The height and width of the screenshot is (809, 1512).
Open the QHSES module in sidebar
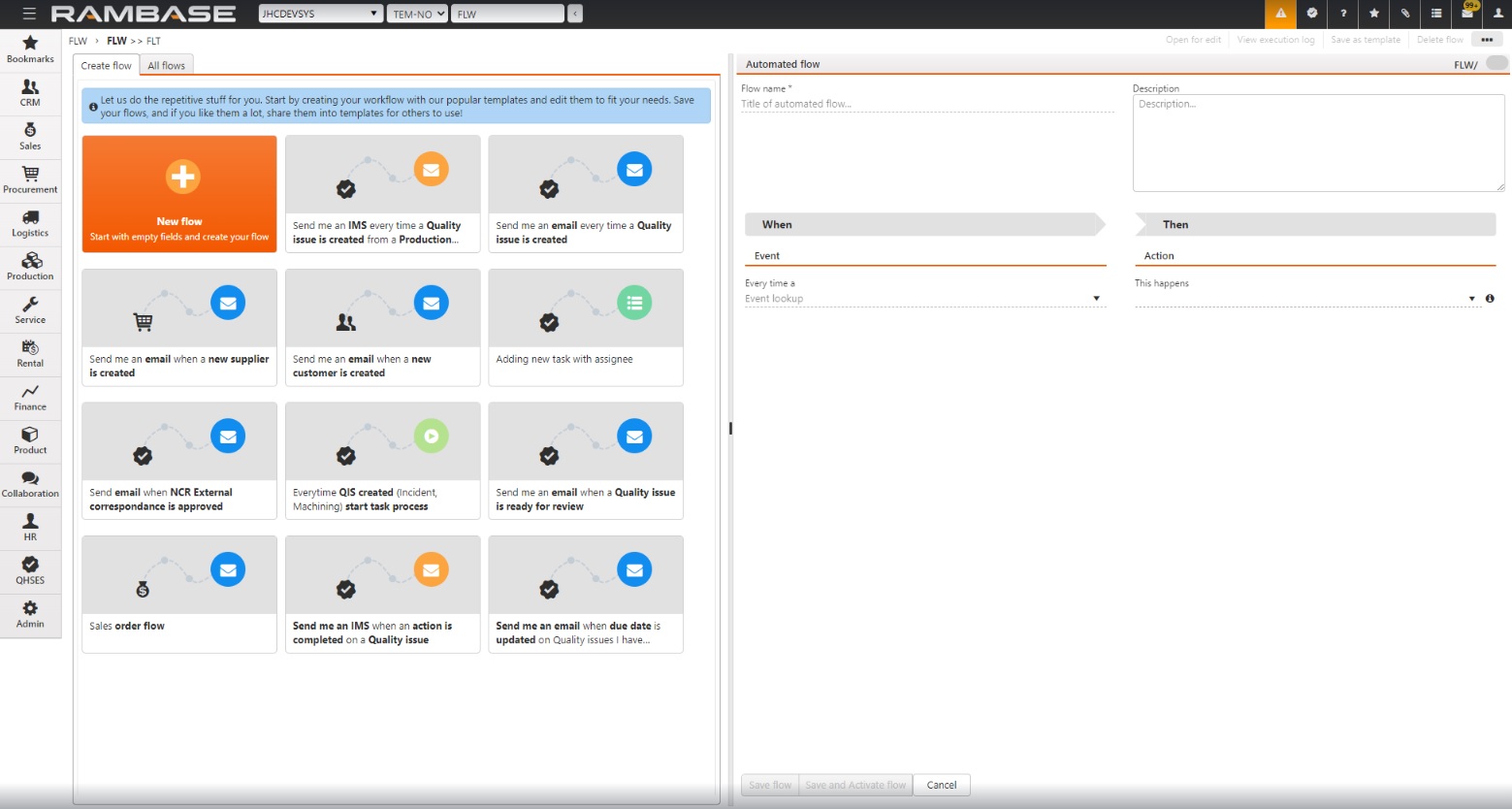[30, 571]
